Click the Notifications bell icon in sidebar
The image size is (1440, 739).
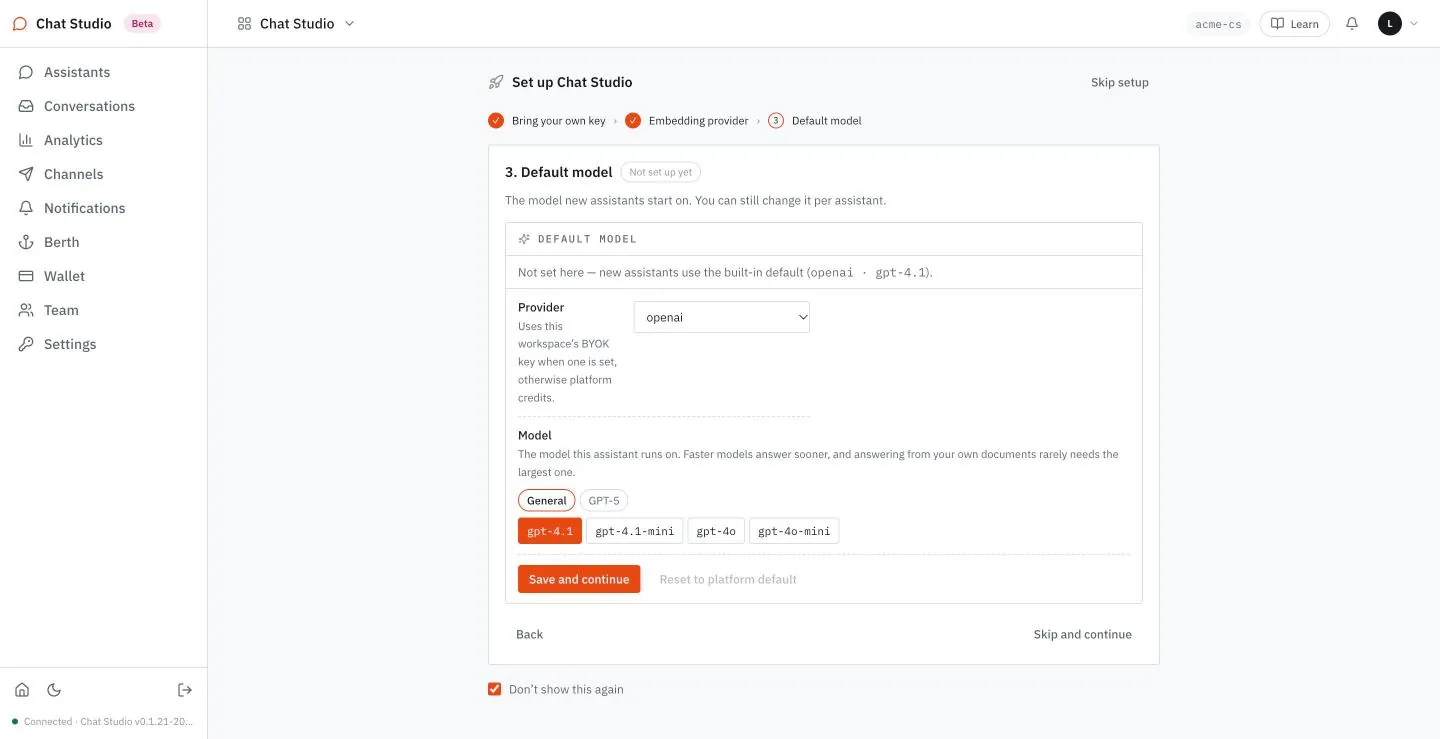pos(26,208)
